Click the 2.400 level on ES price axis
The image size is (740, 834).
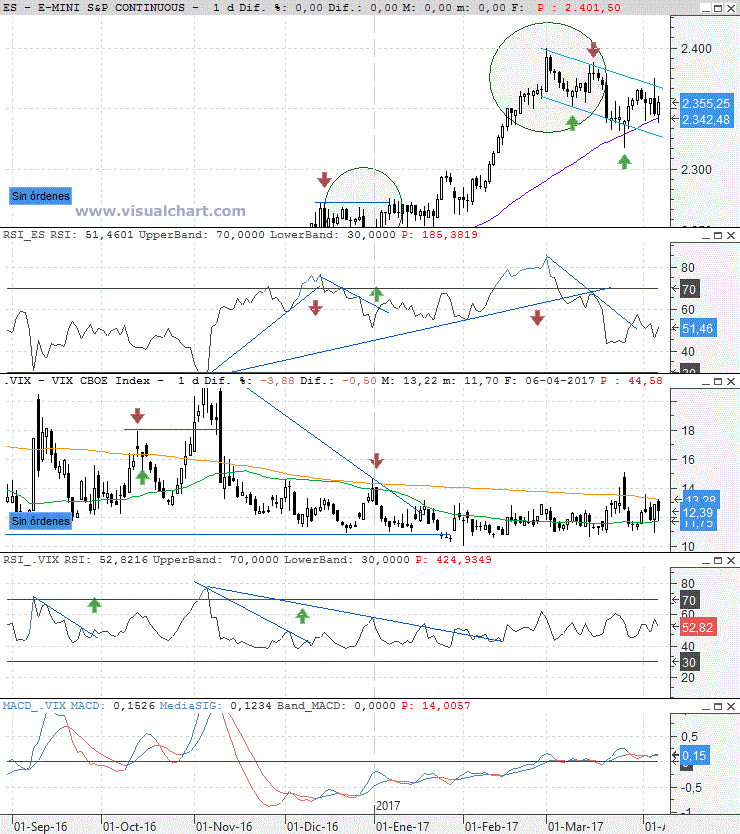click(696, 49)
